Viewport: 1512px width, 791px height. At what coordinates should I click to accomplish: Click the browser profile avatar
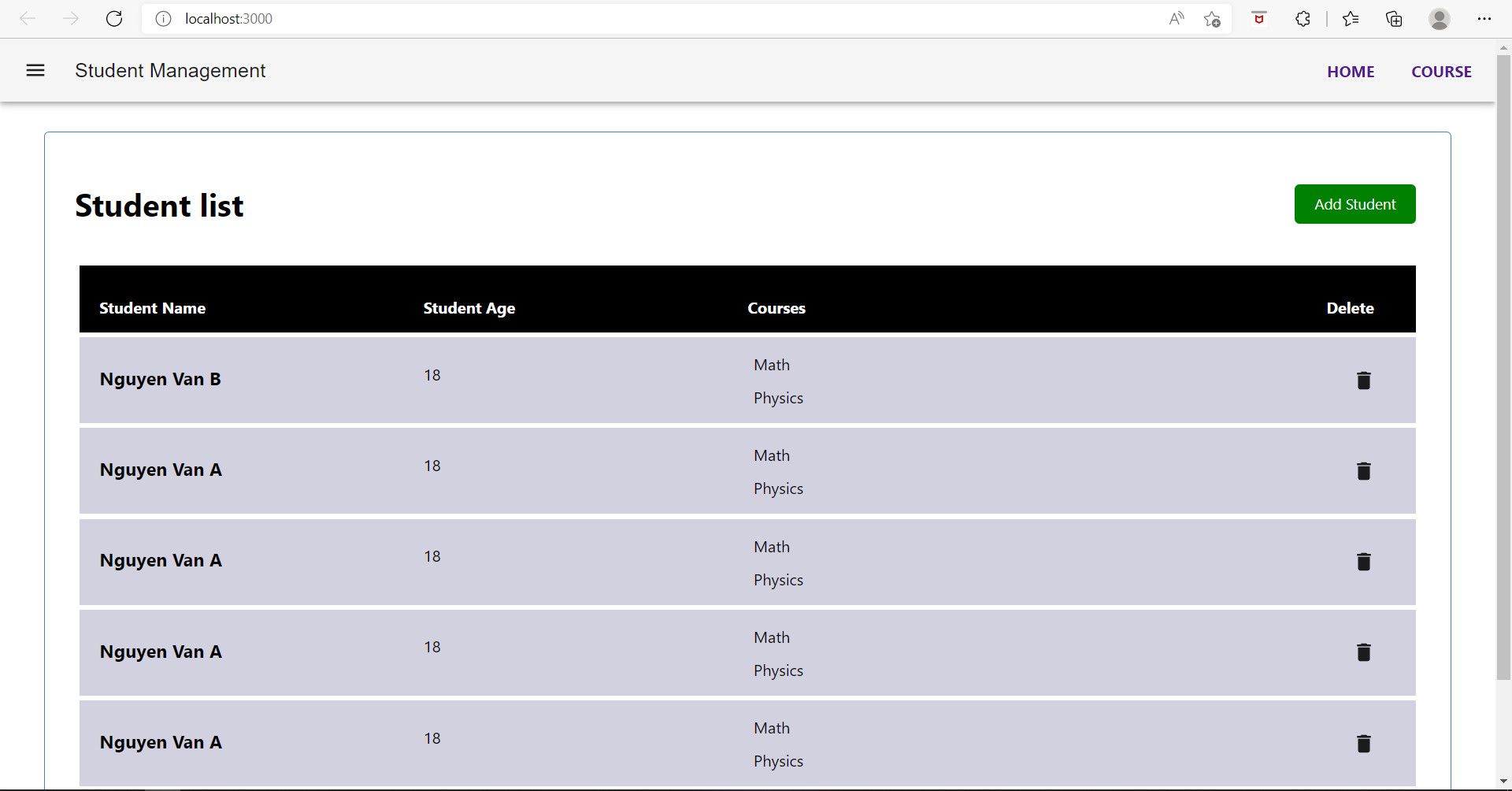[1440, 18]
